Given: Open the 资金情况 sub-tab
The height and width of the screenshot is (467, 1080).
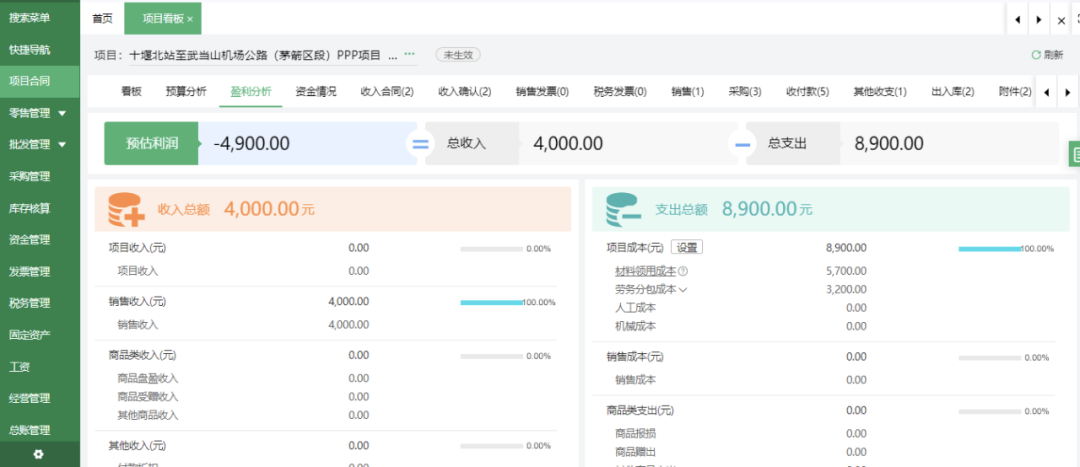Looking at the screenshot, I should 316,92.
